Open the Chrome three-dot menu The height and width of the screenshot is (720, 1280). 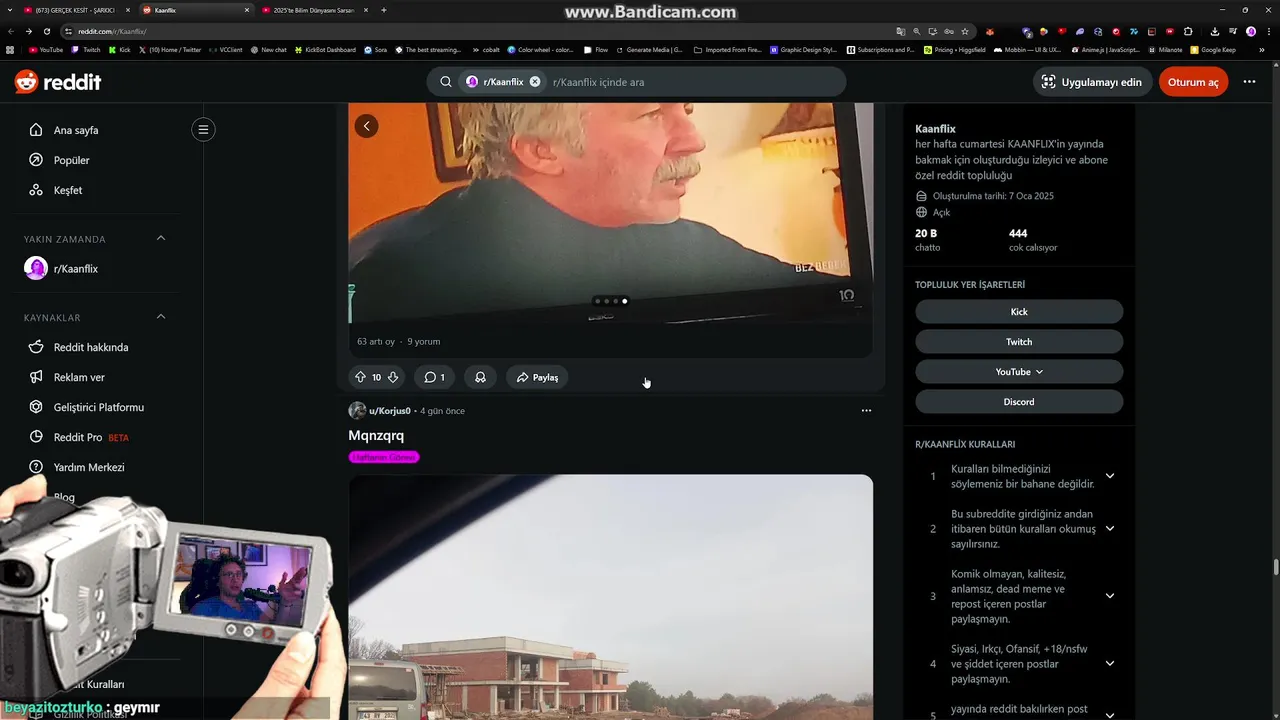(1268, 31)
